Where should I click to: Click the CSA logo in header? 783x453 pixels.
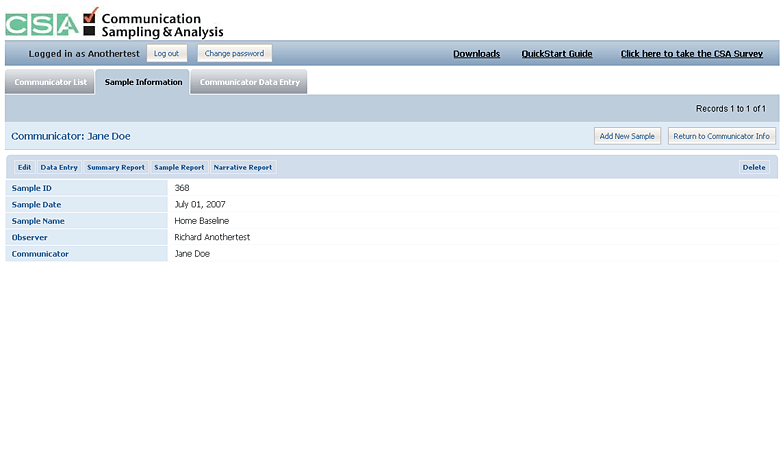42,24
